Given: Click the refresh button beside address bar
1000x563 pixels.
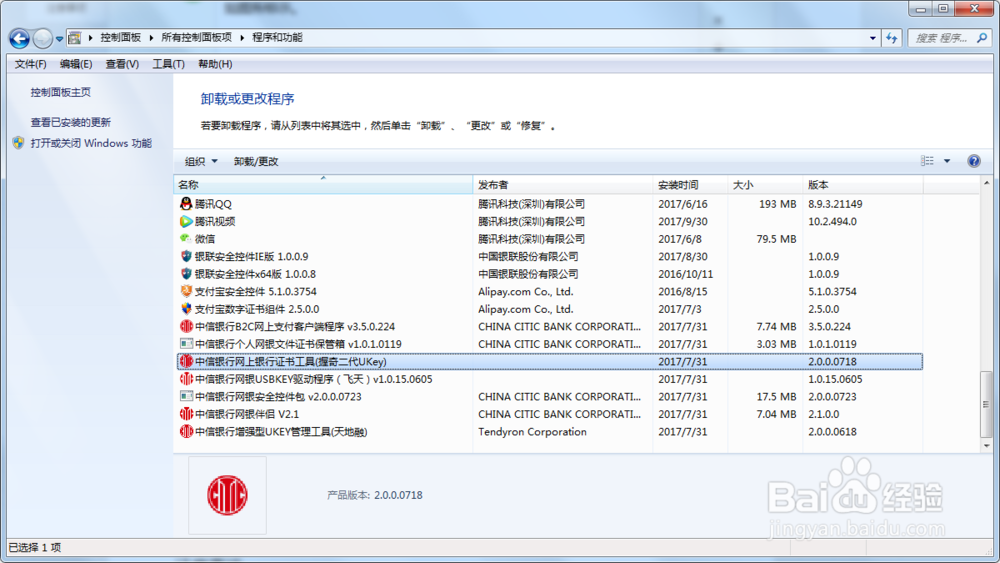Looking at the screenshot, I should [x=892, y=38].
